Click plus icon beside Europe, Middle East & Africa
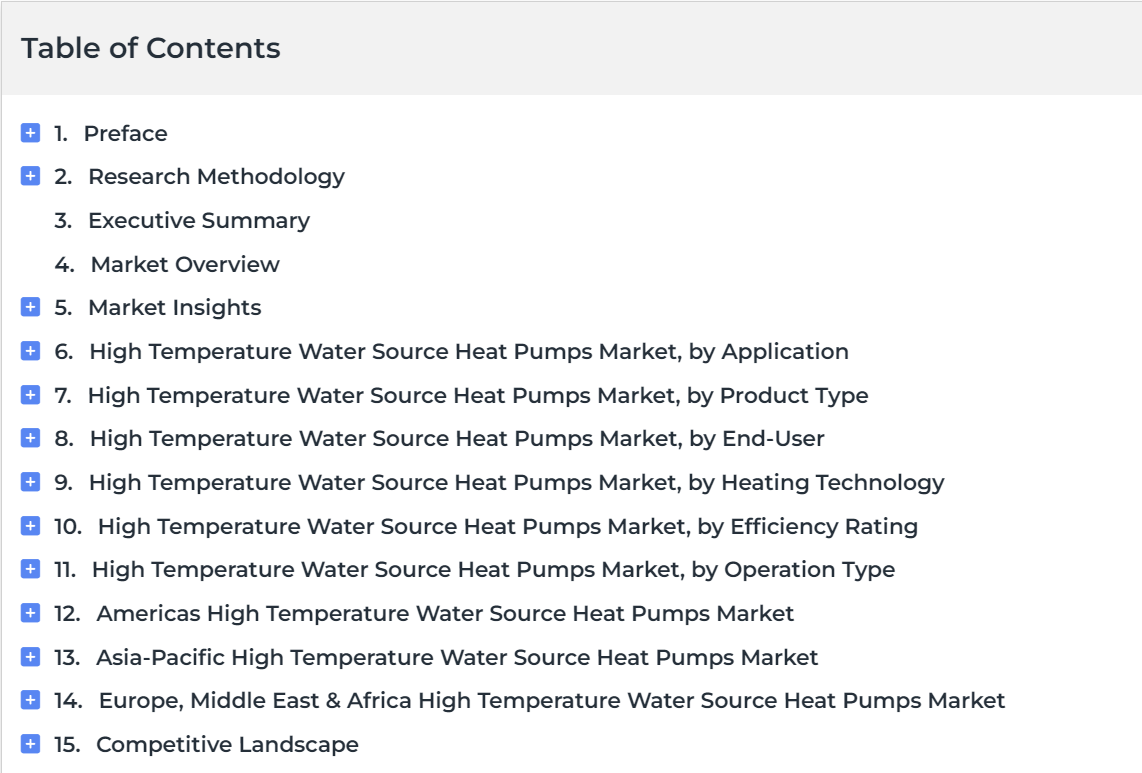 31,700
